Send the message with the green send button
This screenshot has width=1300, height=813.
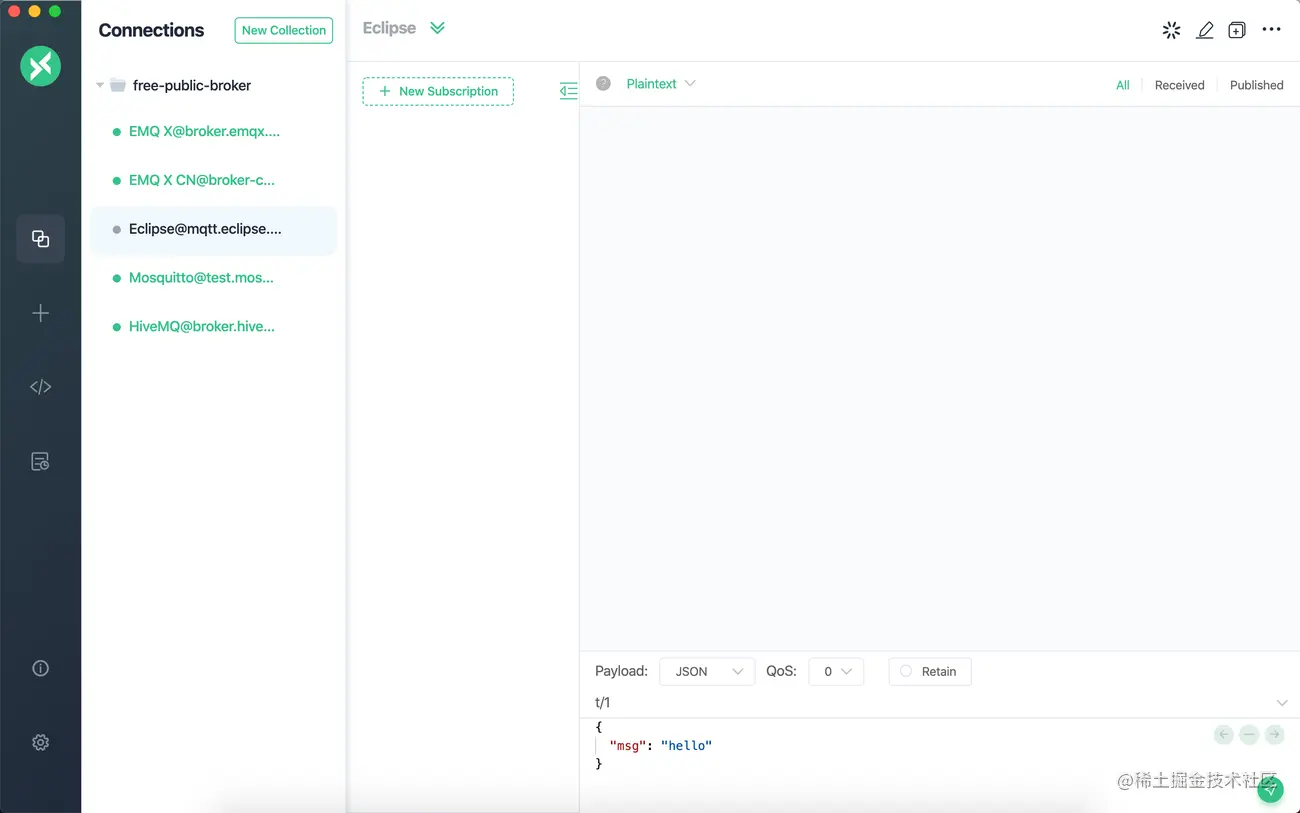pyautogui.click(x=1270, y=790)
